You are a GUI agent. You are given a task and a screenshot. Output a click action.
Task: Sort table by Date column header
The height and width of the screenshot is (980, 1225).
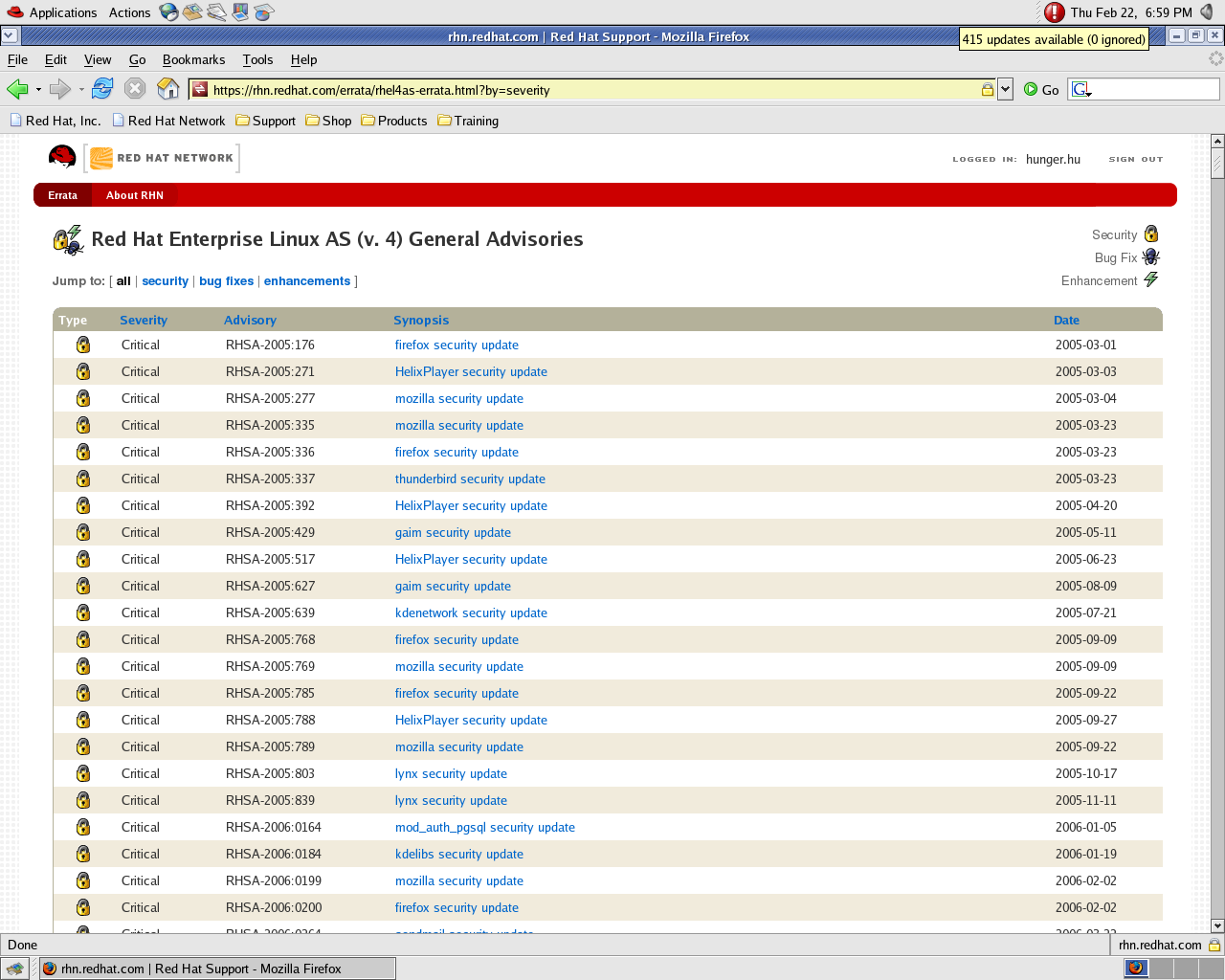tap(1066, 321)
